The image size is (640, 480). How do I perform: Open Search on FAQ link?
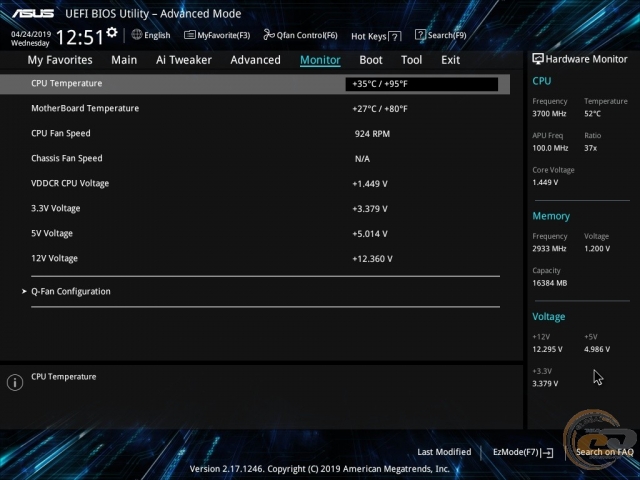pos(604,452)
